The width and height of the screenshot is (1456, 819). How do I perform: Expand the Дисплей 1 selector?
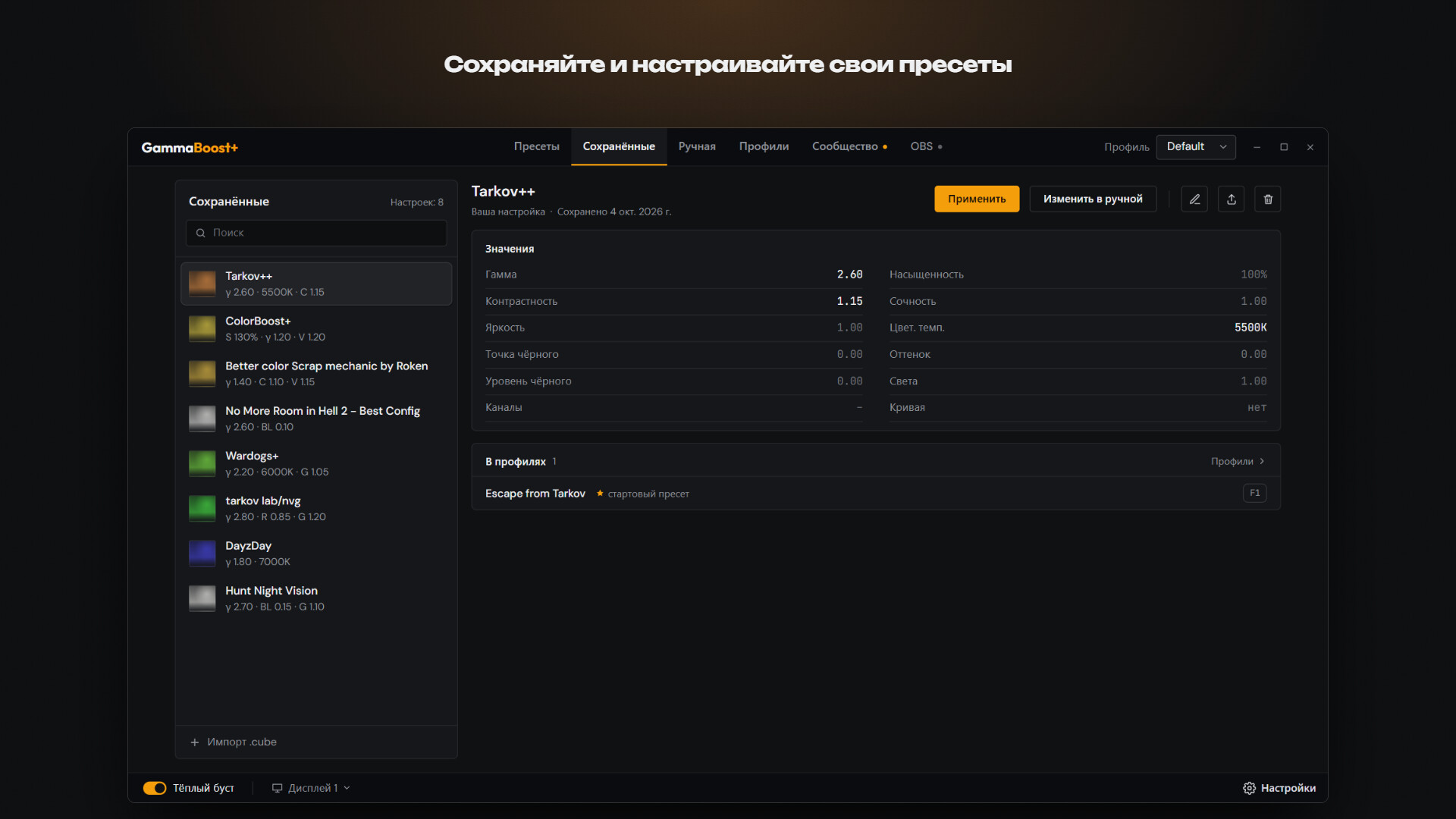(311, 789)
